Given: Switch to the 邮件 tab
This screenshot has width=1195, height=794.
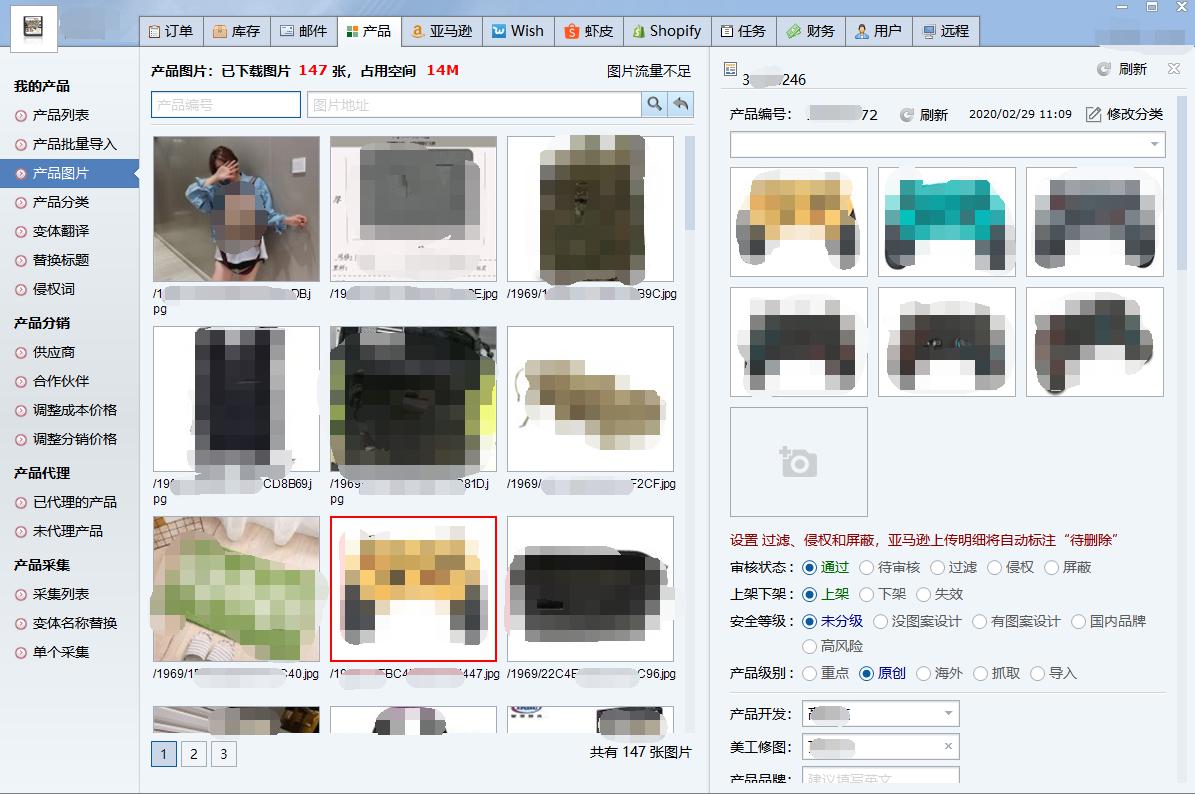Looking at the screenshot, I should 303,31.
